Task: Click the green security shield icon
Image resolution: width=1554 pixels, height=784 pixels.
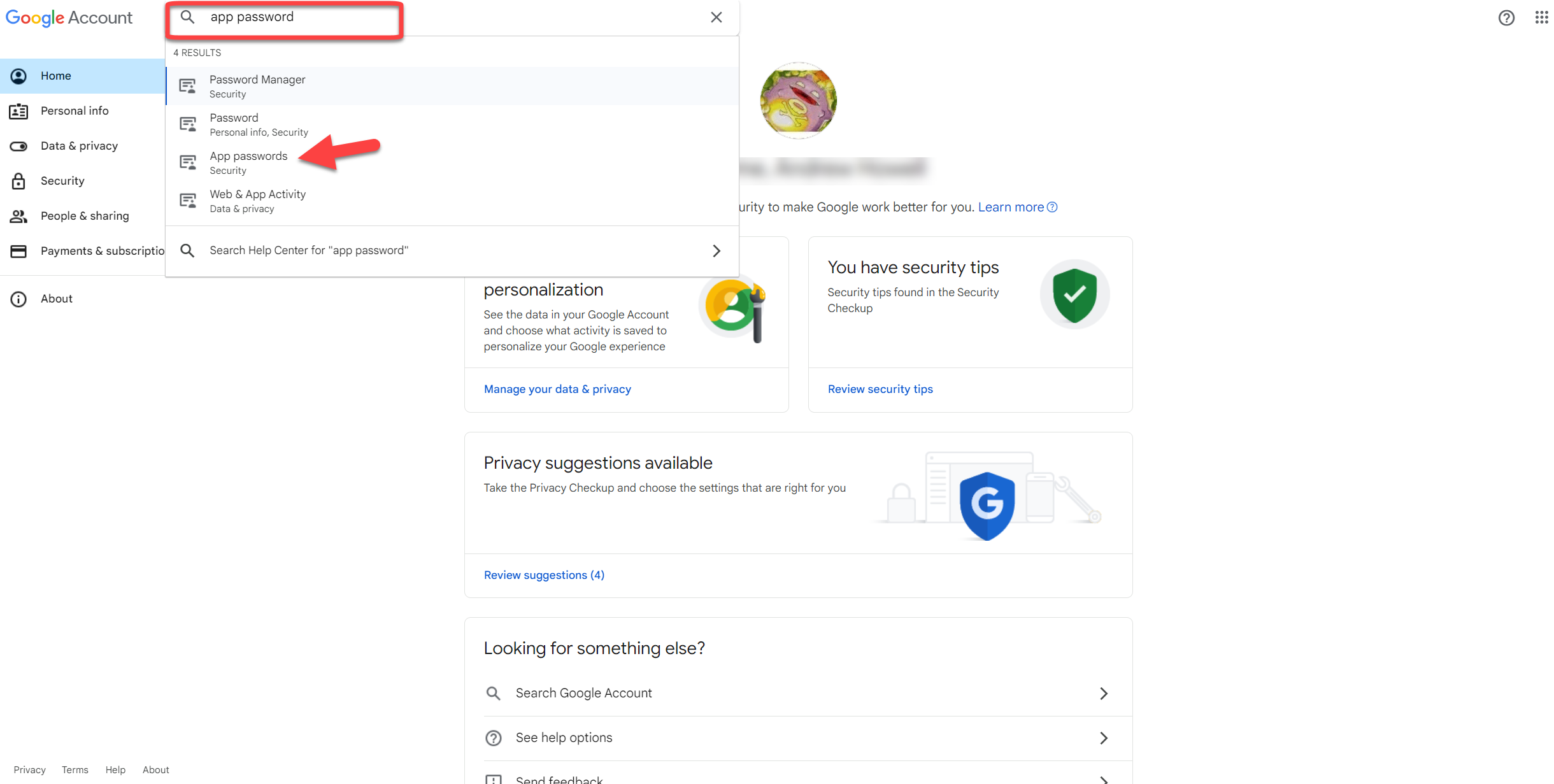Action: [x=1074, y=295]
